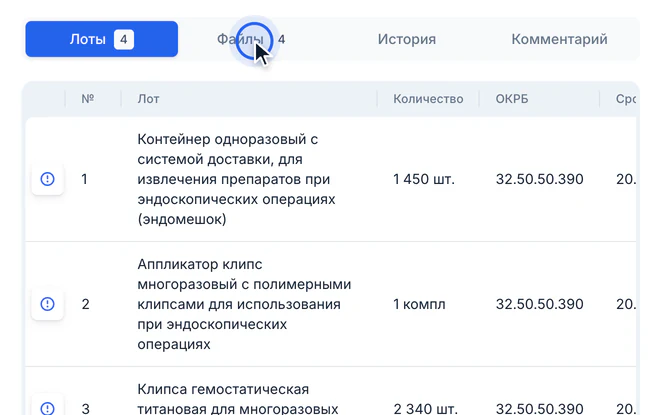The image size is (664, 415).
Task: Open the История tab
Action: pos(407,39)
